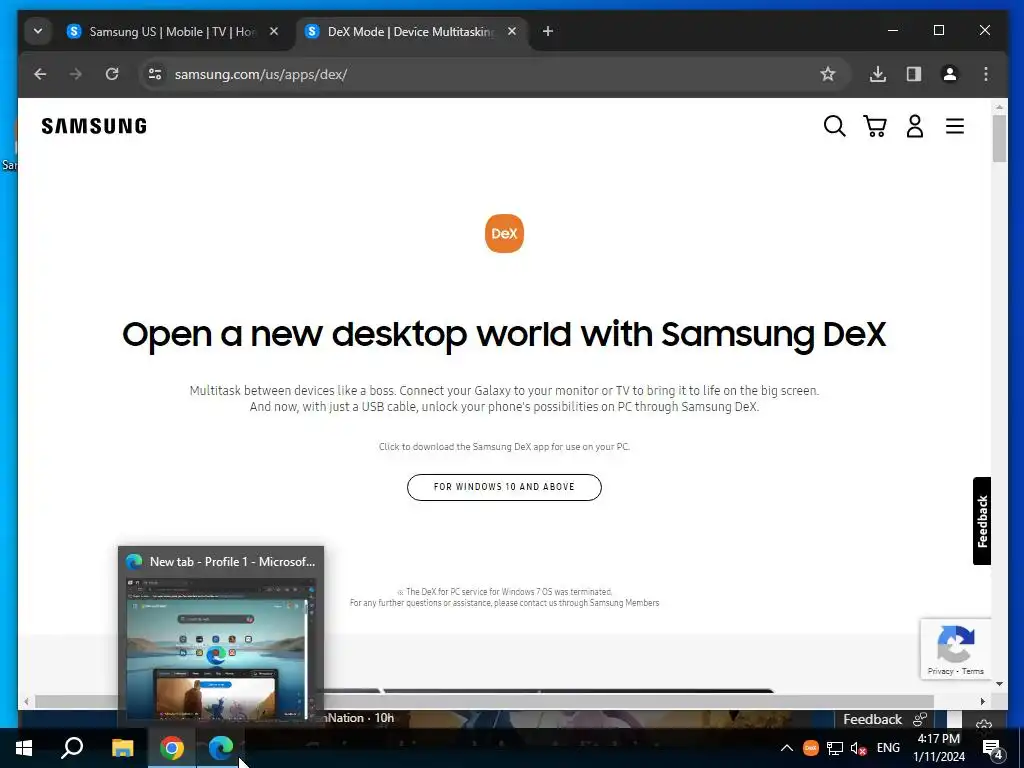Open the network tray icon

tap(835, 748)
